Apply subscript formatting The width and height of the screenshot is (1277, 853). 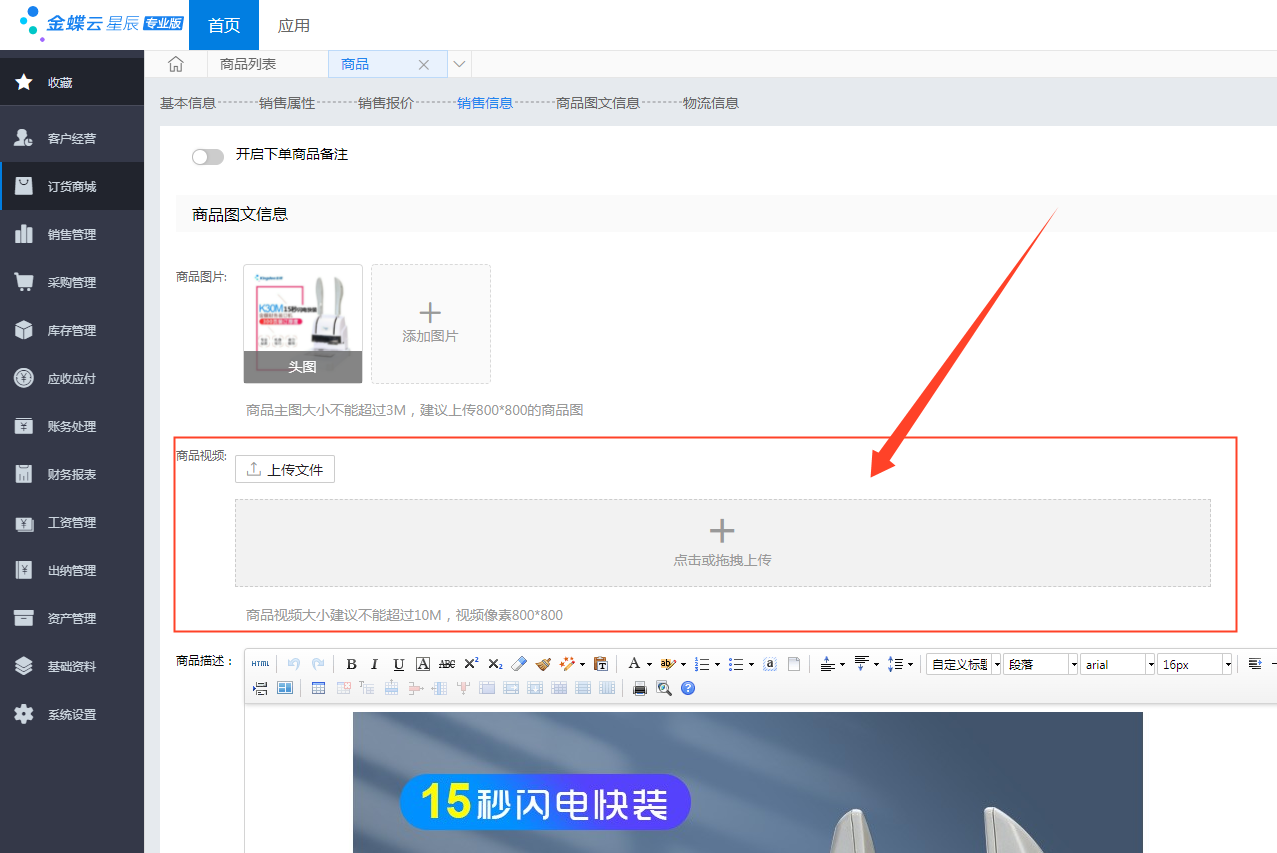click(495, 664)
